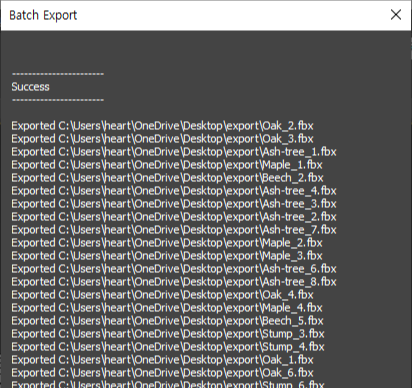Select the Success status line
Image resolution: width=412 pixels, height=388 pixels.
[30, 87]
